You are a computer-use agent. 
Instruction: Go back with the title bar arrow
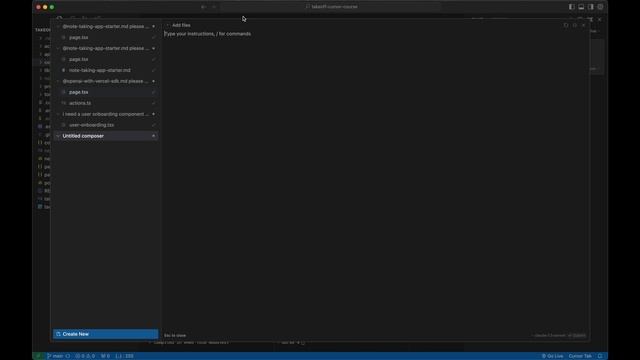[203, 7]
